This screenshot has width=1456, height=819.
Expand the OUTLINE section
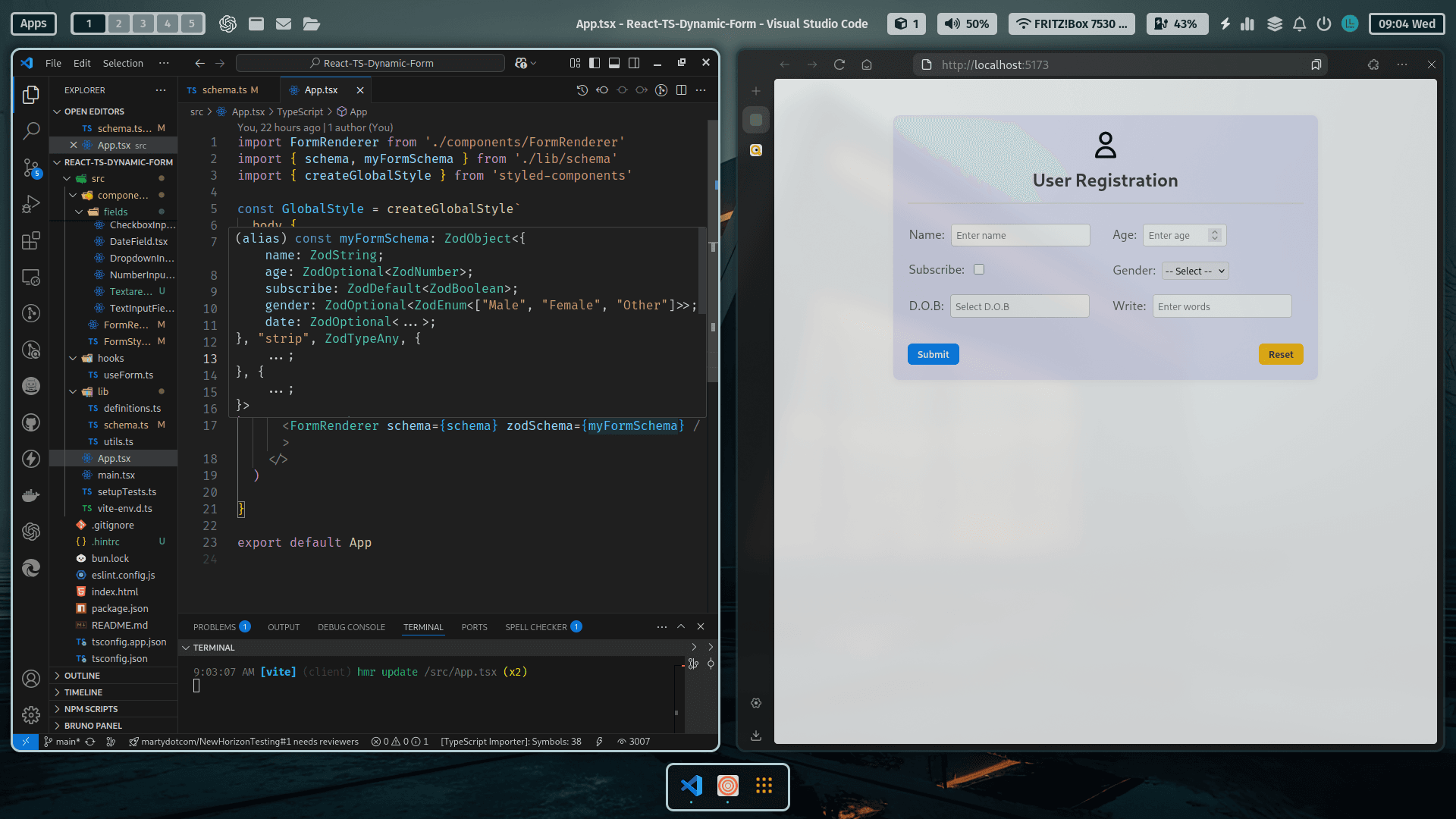pos(82,676)
